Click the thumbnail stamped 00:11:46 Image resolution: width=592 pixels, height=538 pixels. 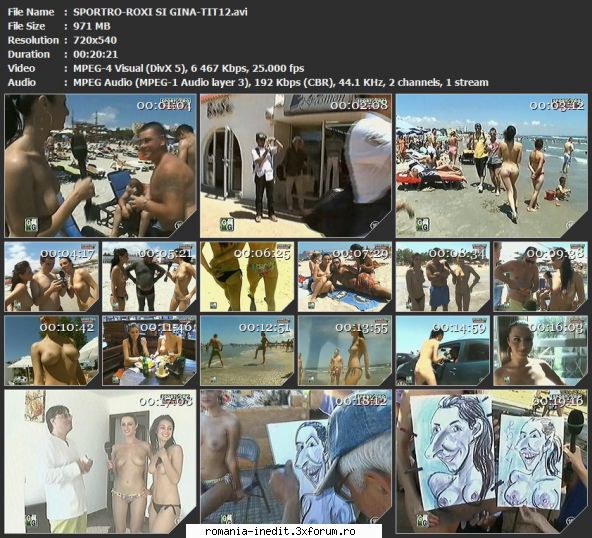tap(149, 351)
